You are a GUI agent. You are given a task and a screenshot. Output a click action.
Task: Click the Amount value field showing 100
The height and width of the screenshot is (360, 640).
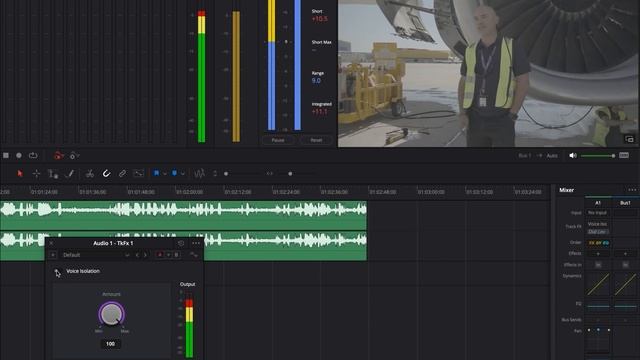(x=110, y=344)
